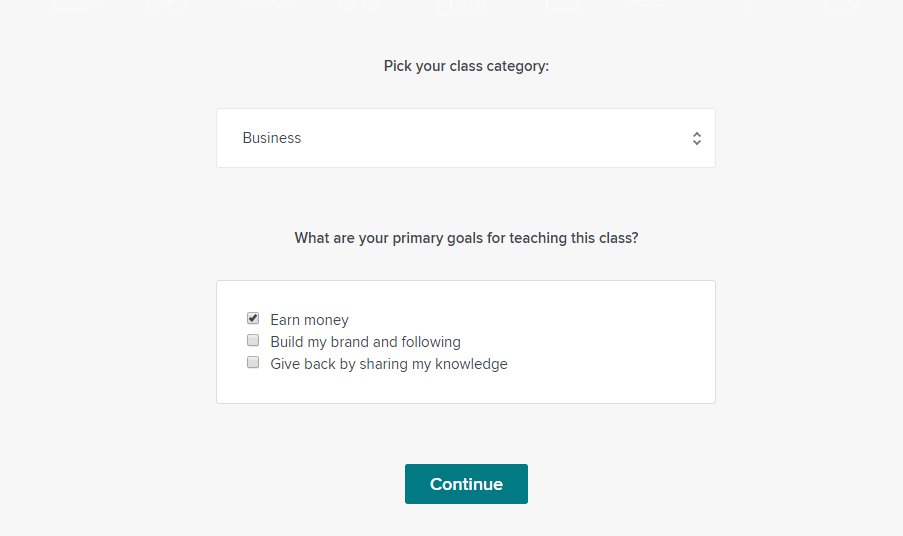Screen dimensions: 903x536
Task: Click the "Build my brand and following" label
Action: pyautogui.click(x=365, y=342)
